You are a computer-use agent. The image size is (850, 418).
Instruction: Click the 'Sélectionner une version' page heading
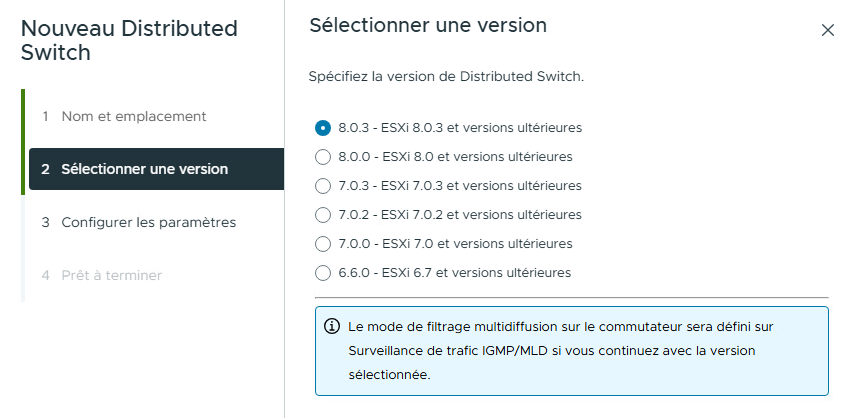428,26
